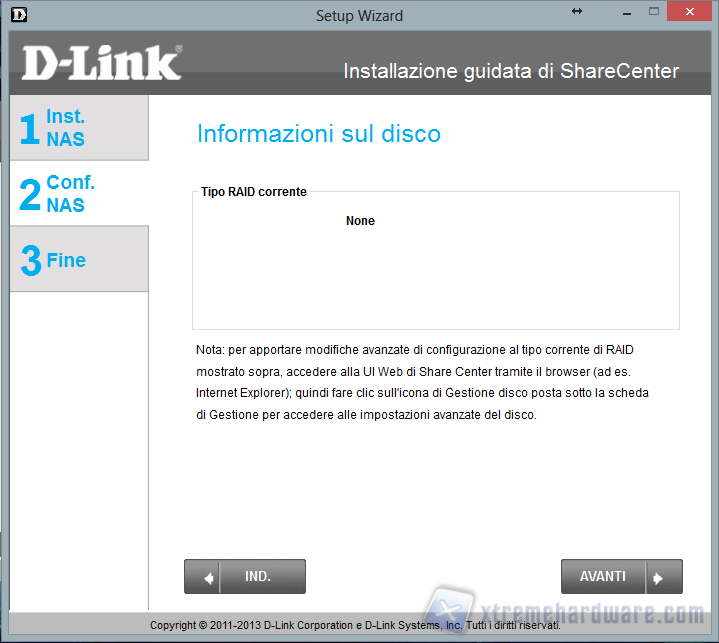This screenshot has width=719, height=643.
Task: Click the 'Informazioni sul disco' heading
Action: point(318,134)
